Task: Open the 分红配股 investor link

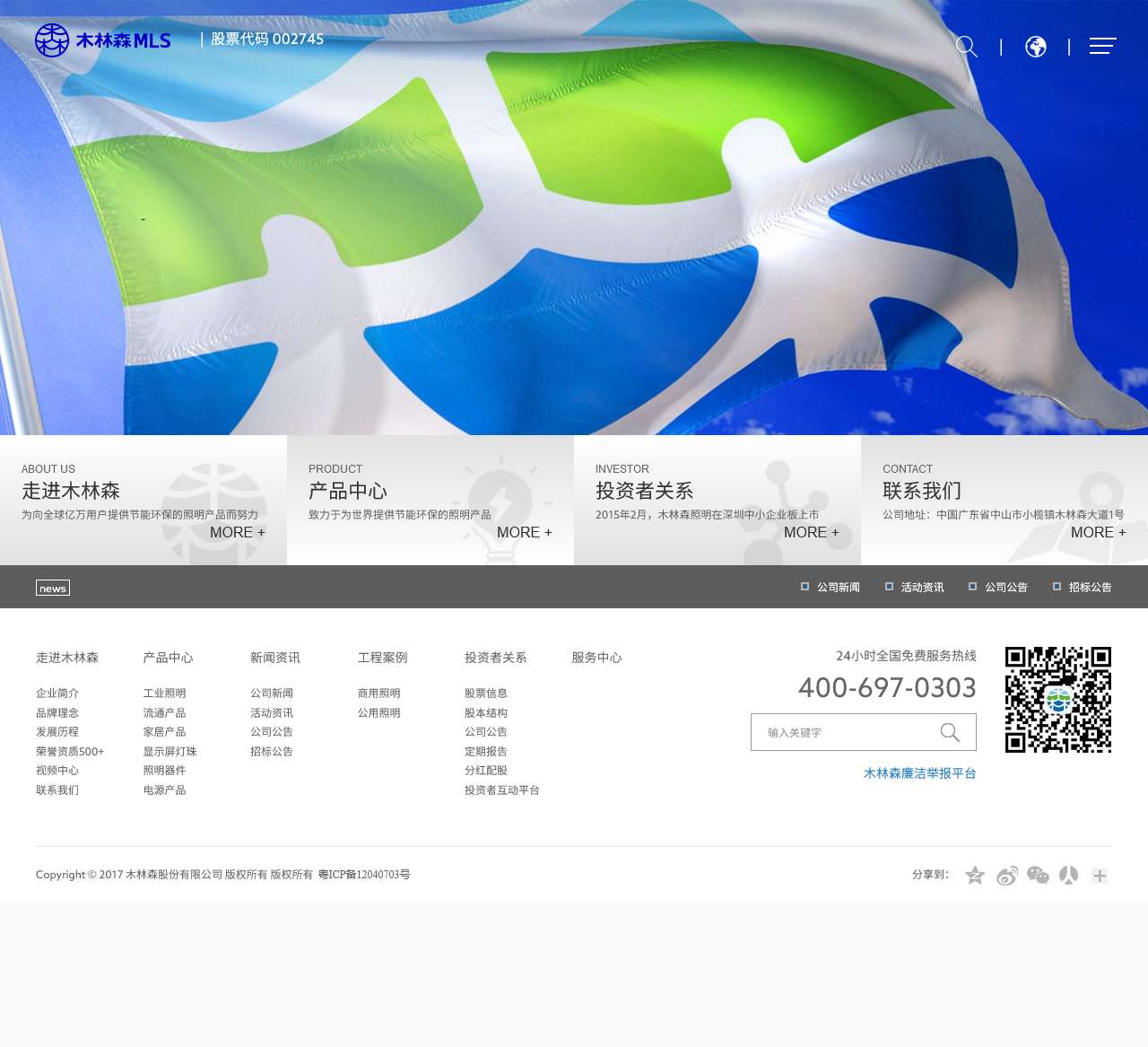Action: [x=486, y=771]
